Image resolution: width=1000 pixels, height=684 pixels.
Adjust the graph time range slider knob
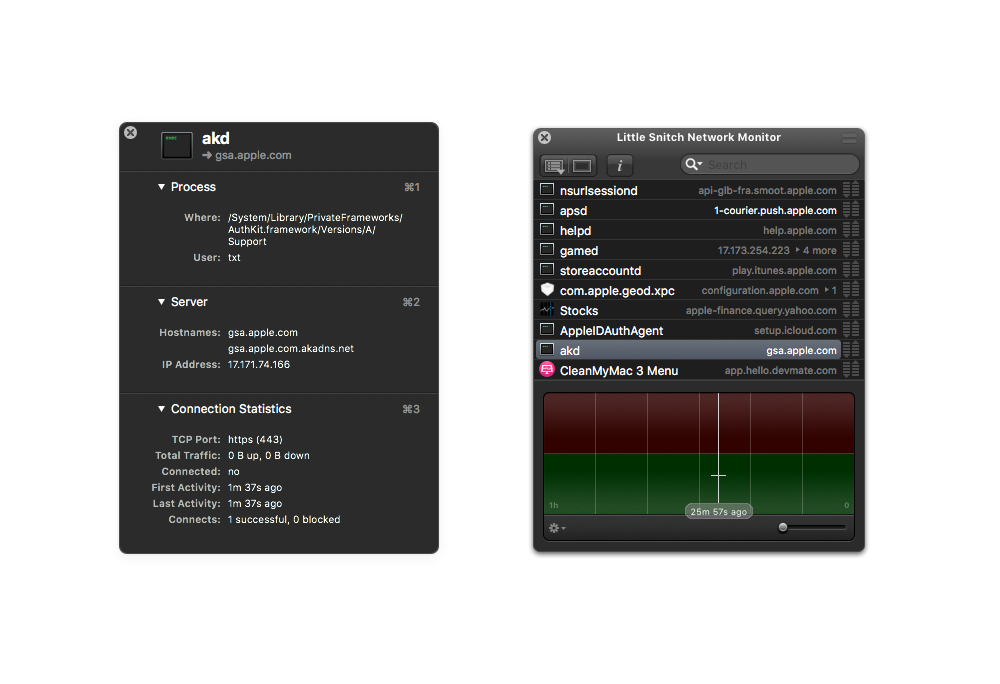point(783,527)
